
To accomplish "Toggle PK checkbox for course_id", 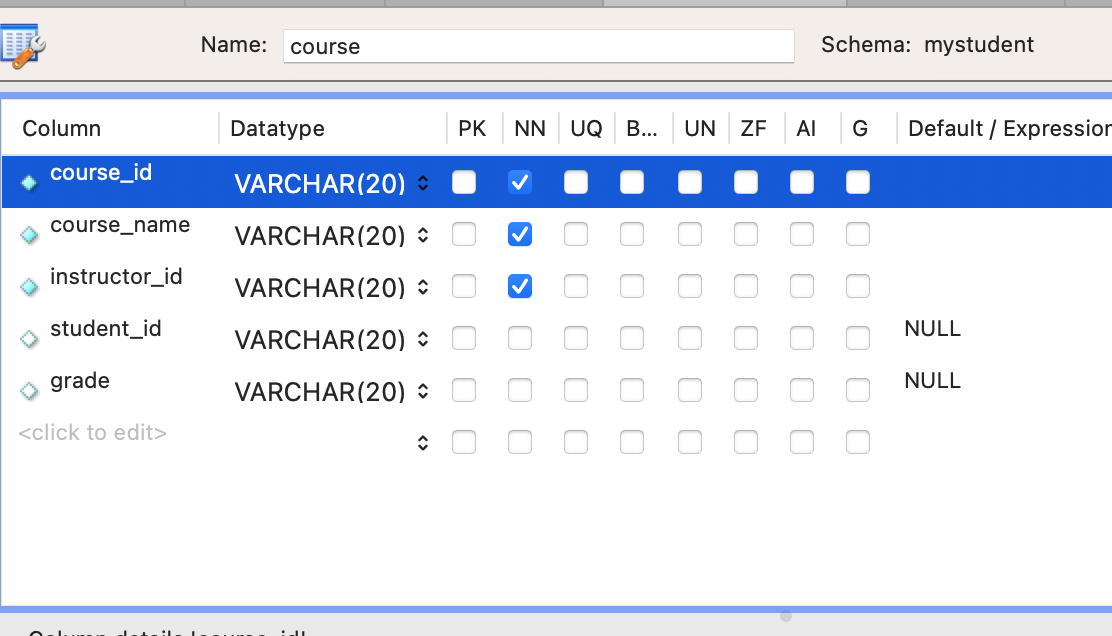I will pos(464,182).
